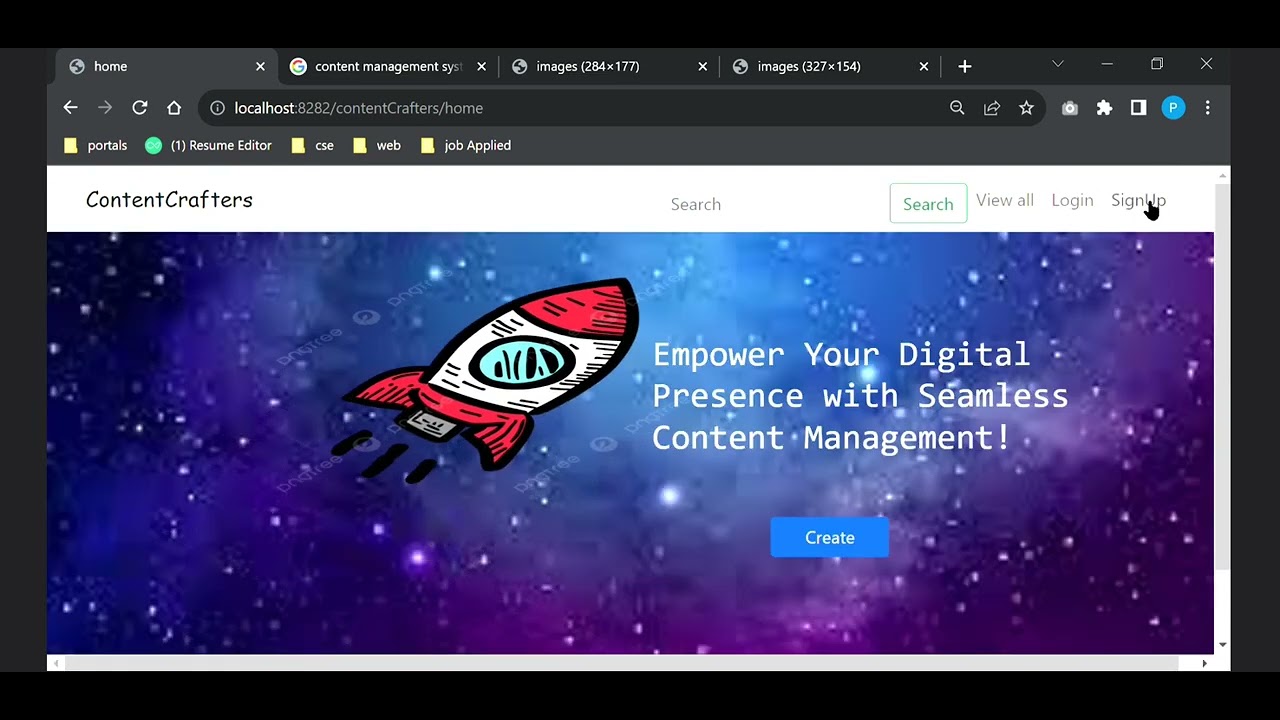Image resolution: width=1280 pixels, height=720 pixels.
Task: Click the share page icon
Action: tap(992, 108)
